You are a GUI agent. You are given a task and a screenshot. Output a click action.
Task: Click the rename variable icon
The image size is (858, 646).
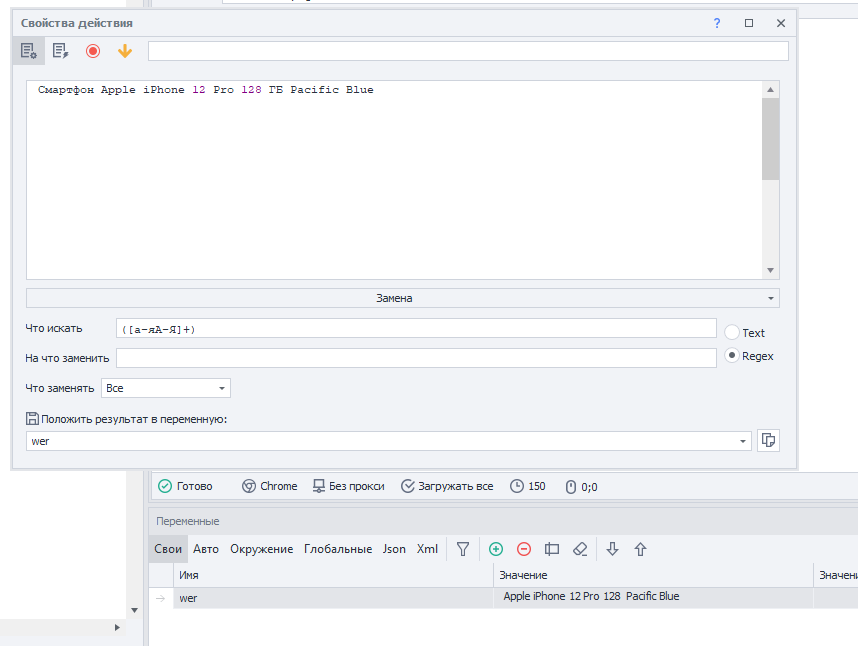552,549
